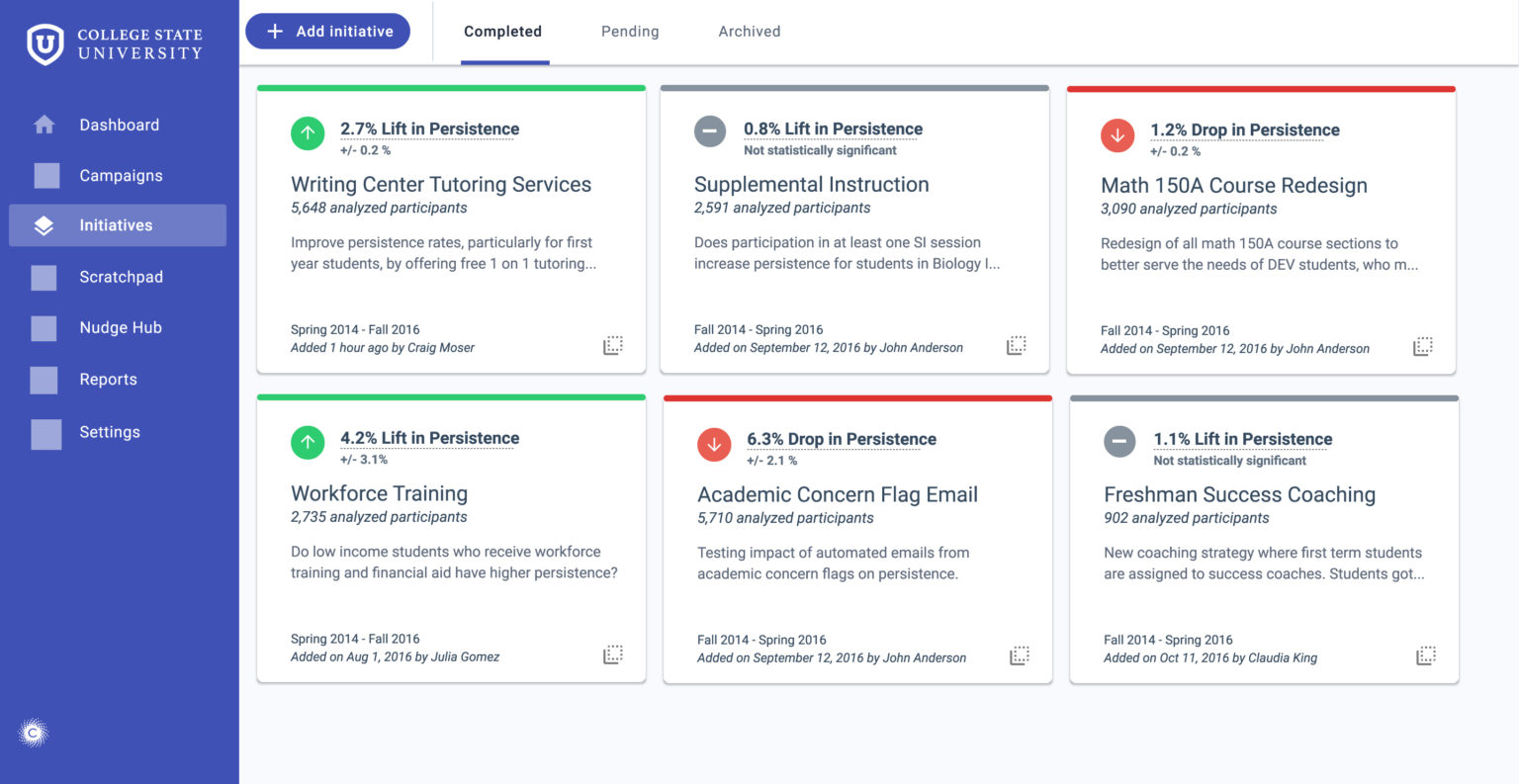Open the 2.7% Lift in Persistence link
The width and height of the screenshot is (1519, 784).
429,129
